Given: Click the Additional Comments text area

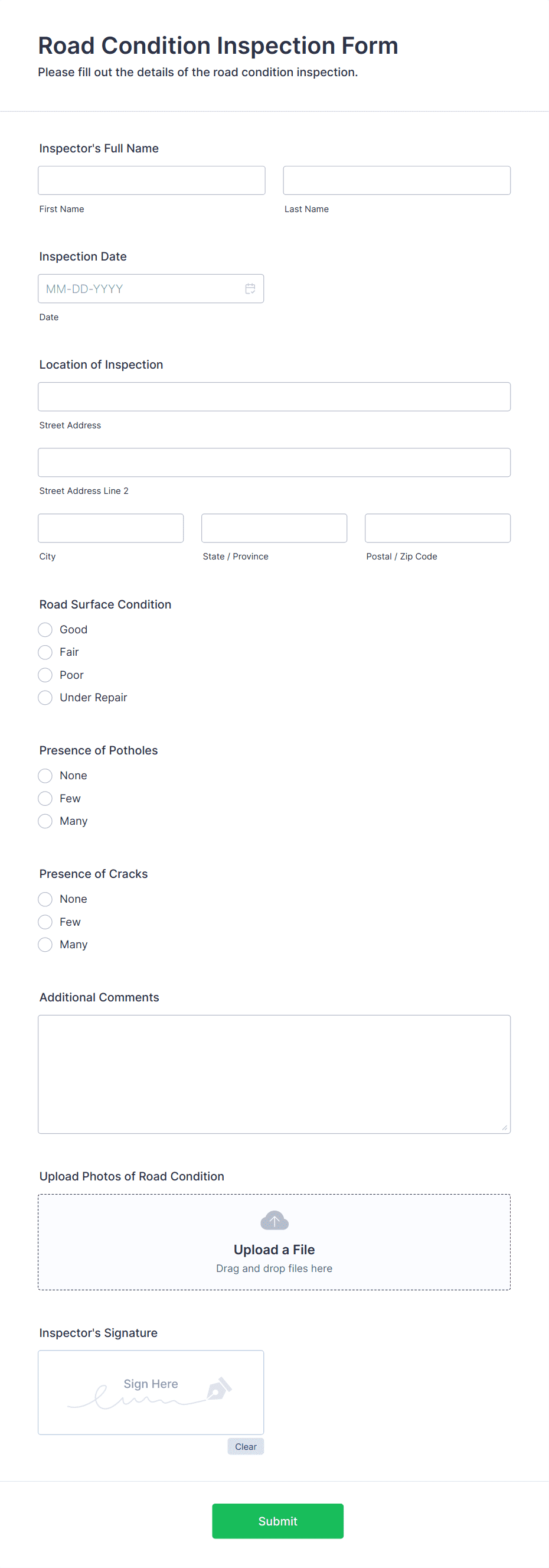Looking at the screenshot, I should pos(273,1073).
